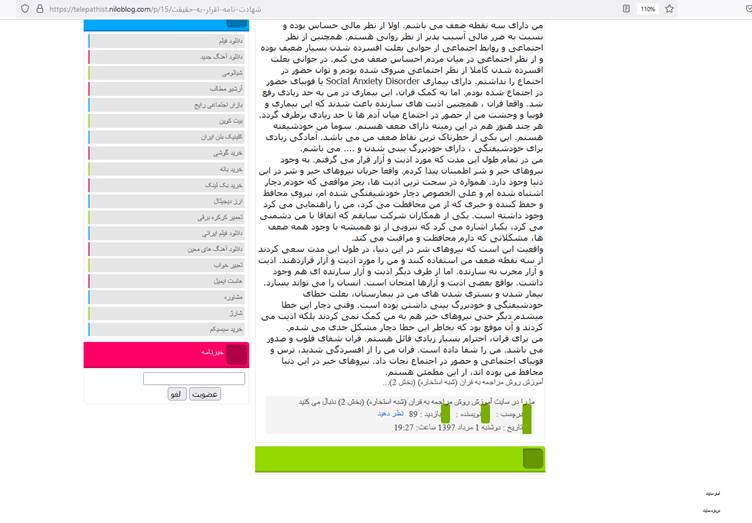Image resolution: width=752 pixels, height=523 pixels.
Task: Open sidebar link دانلود فیلم
Action: (x=166, y=41)
